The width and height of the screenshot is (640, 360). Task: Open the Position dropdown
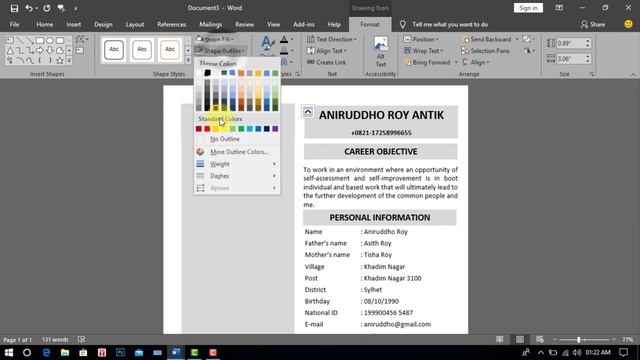pos(421,39)
